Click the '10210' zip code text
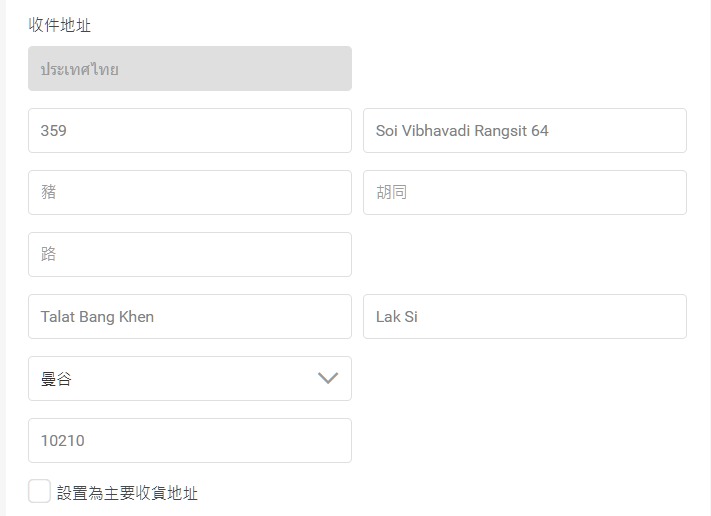 (x=62, y=441)
